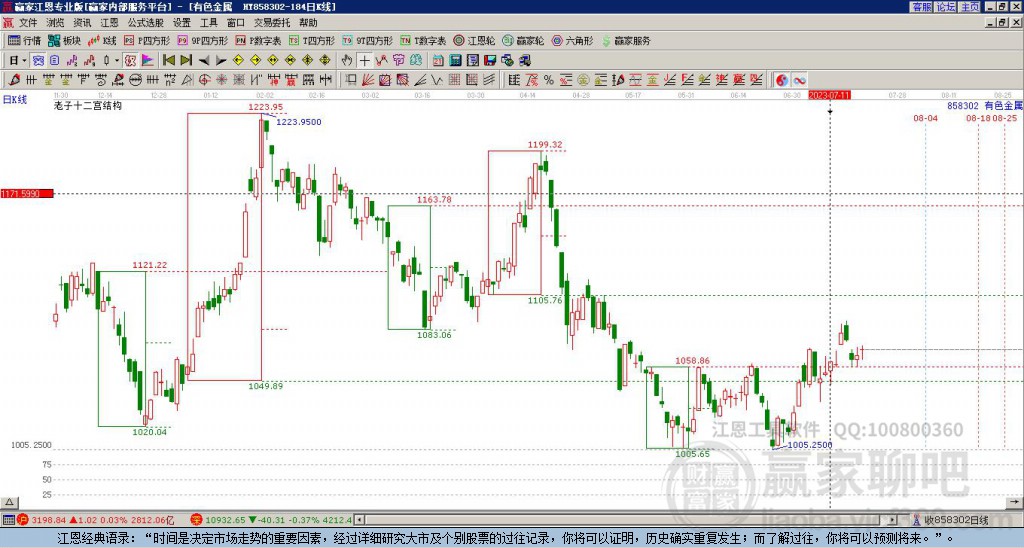The height and width of the screenshot is (548, 1024).
Task: Select the zigzag wave line tool
Action: tap(437, 80)
